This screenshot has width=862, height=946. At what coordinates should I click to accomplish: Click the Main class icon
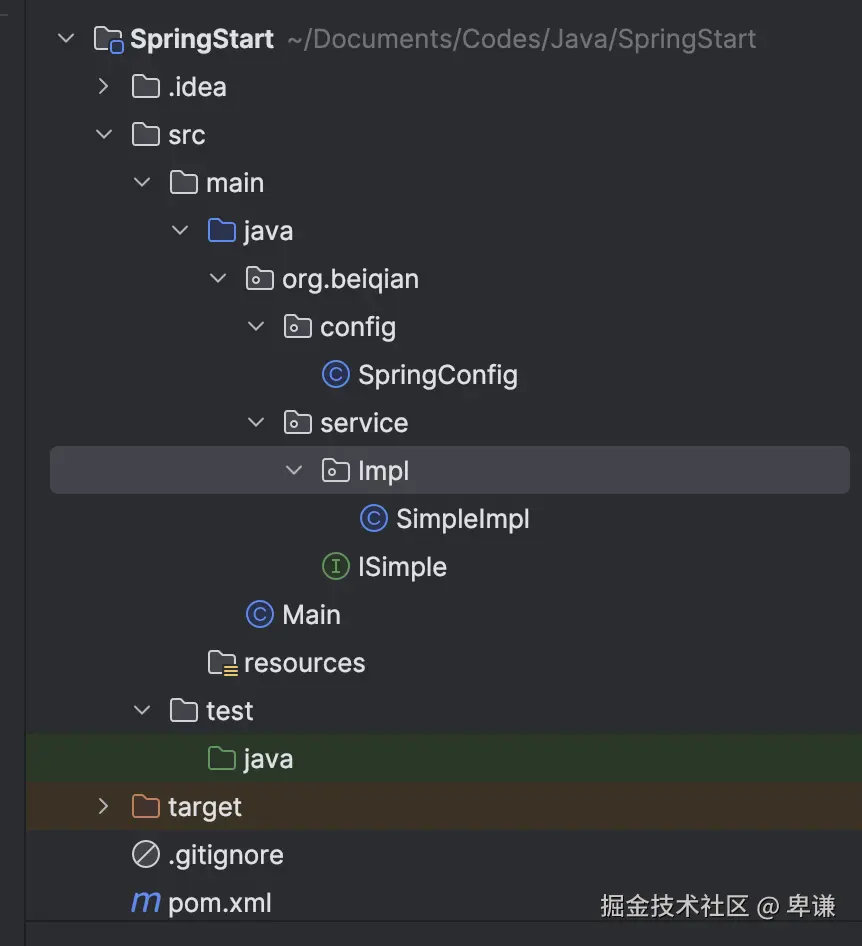point(260,615)
